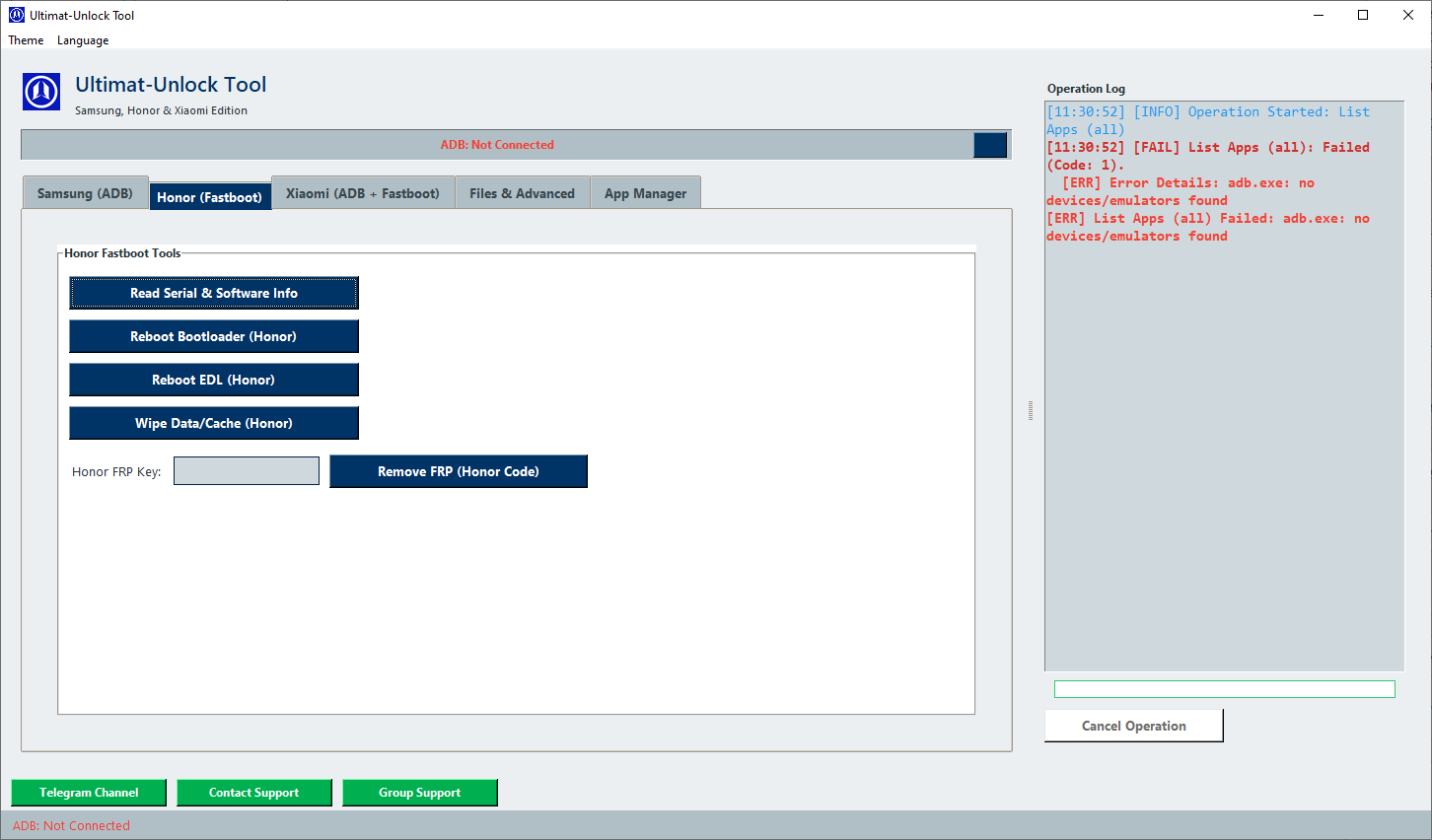This screenshot has width=1432, height=840.
Task: Select the Honor (Fastboot) tab
Action: click(x=210, y=195)
